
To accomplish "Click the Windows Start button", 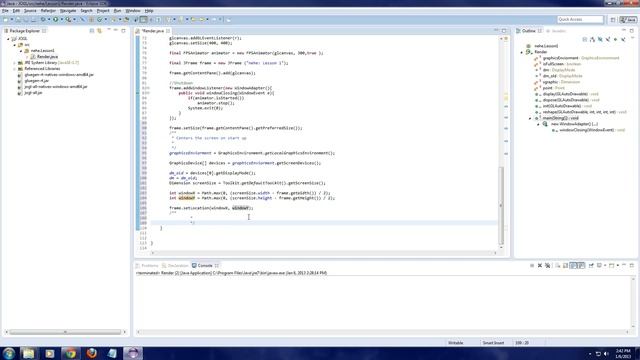I will (x=9, y=353).
